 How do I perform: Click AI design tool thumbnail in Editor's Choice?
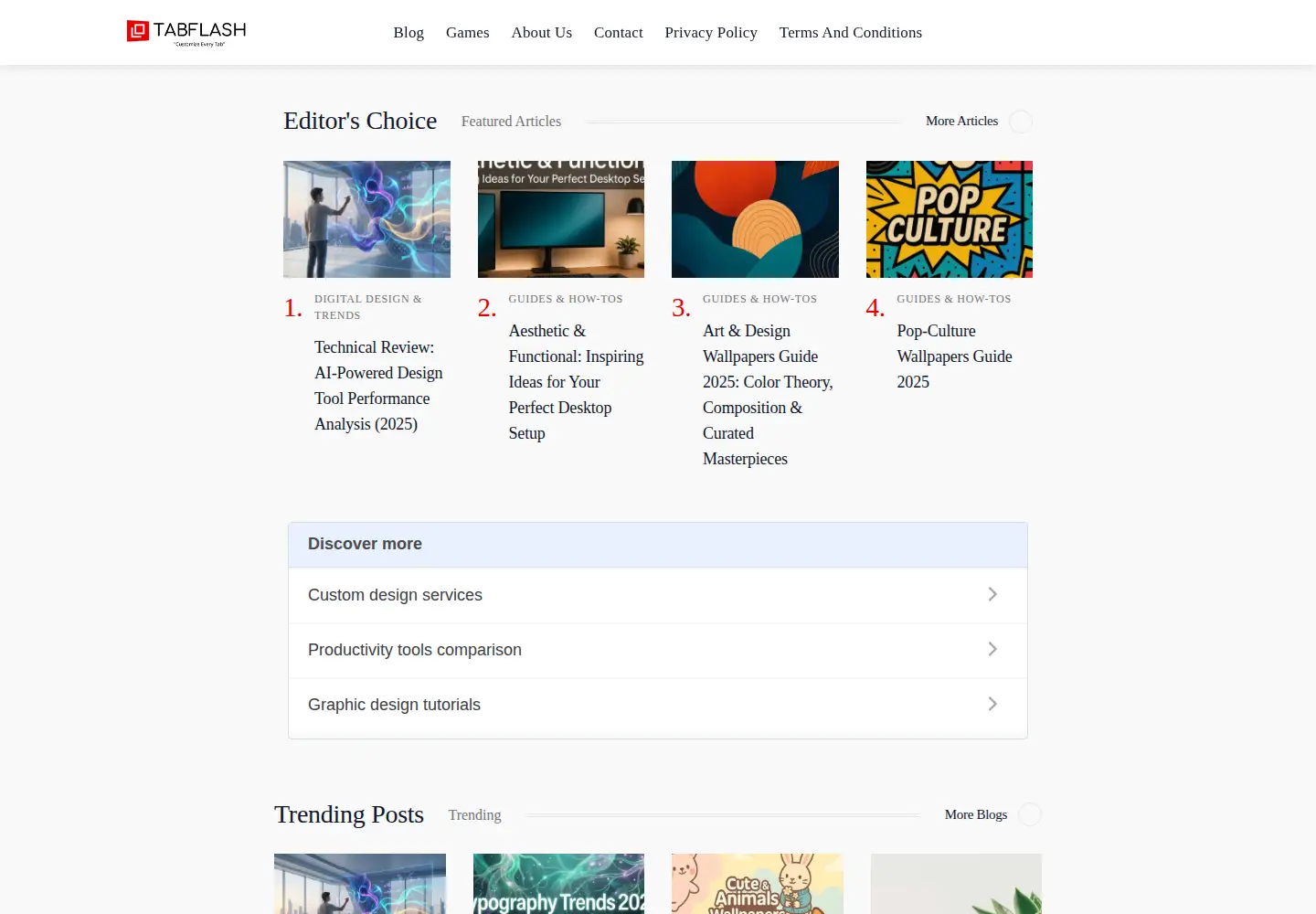coord(366,219)
